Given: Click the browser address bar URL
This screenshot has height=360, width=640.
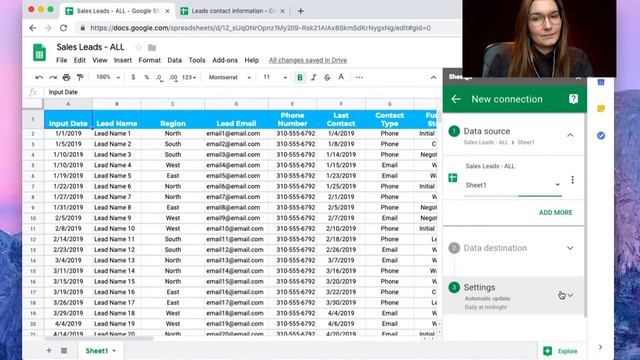Looking at the screenshot, I should coord(260,28).
